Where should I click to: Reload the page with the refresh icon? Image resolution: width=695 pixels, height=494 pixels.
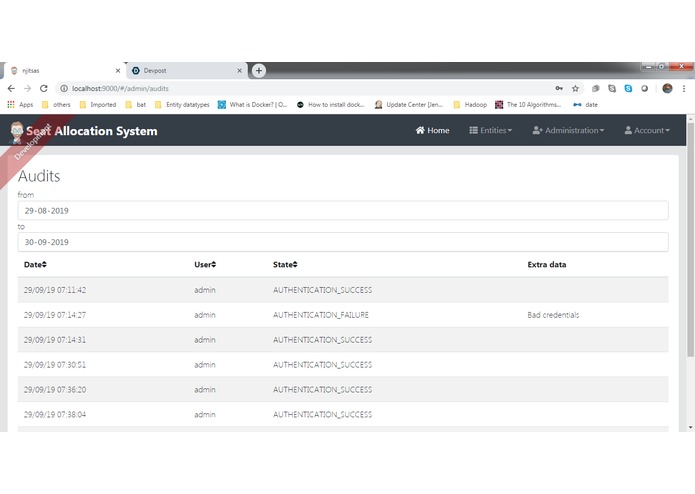(43, 89)
